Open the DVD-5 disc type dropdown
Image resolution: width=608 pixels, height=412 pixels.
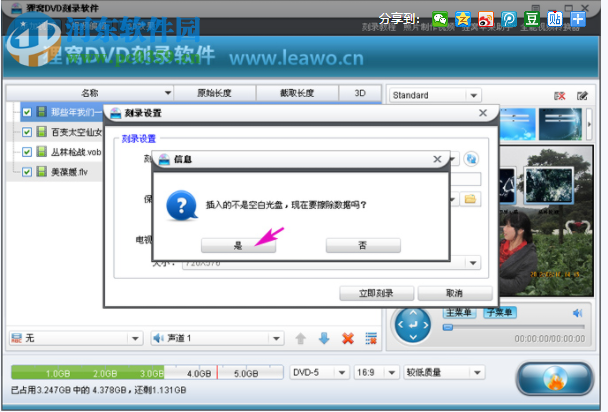click(x=342, y=373)
